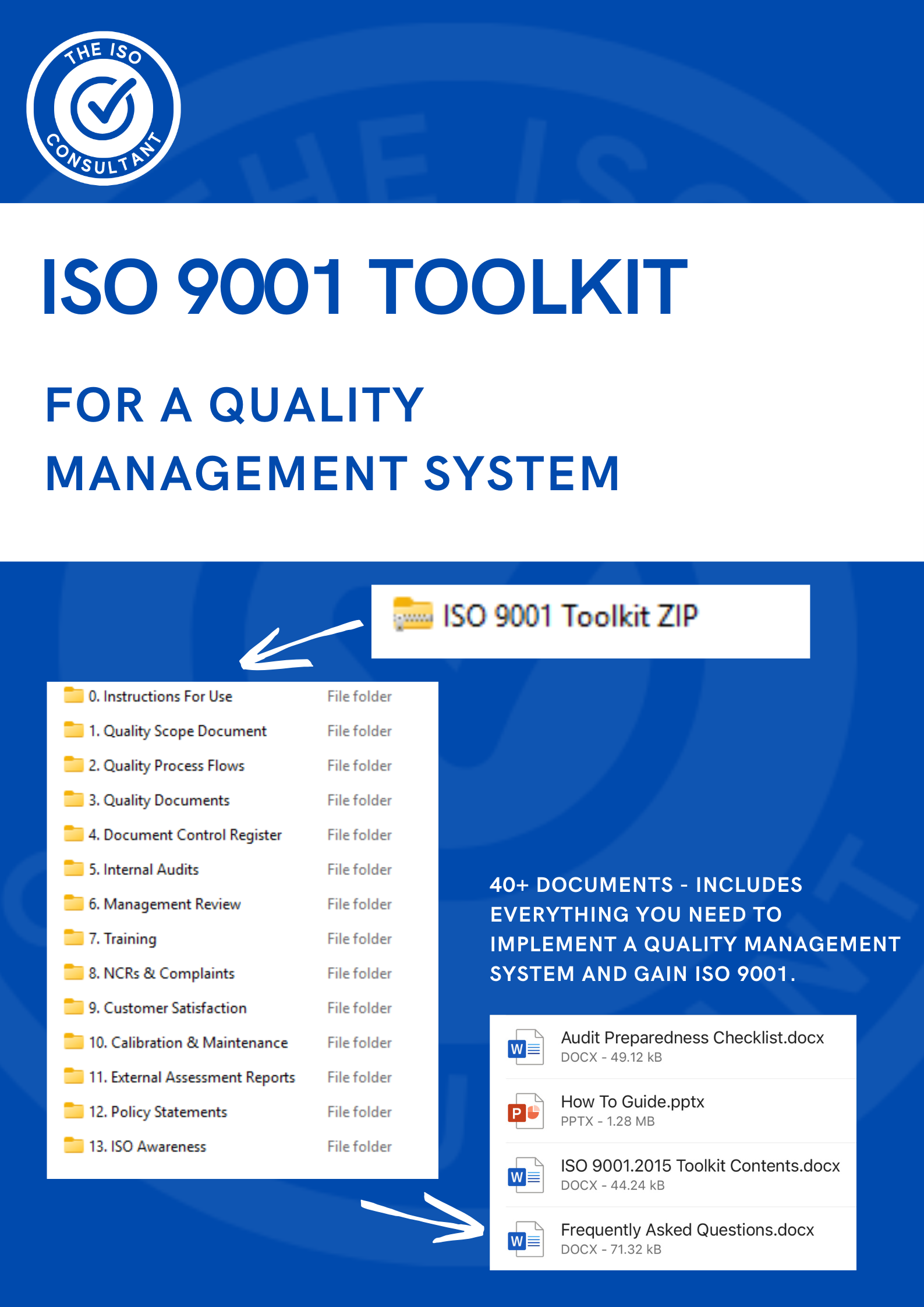Click PowerPoint icon for How To Guide

525,1111
